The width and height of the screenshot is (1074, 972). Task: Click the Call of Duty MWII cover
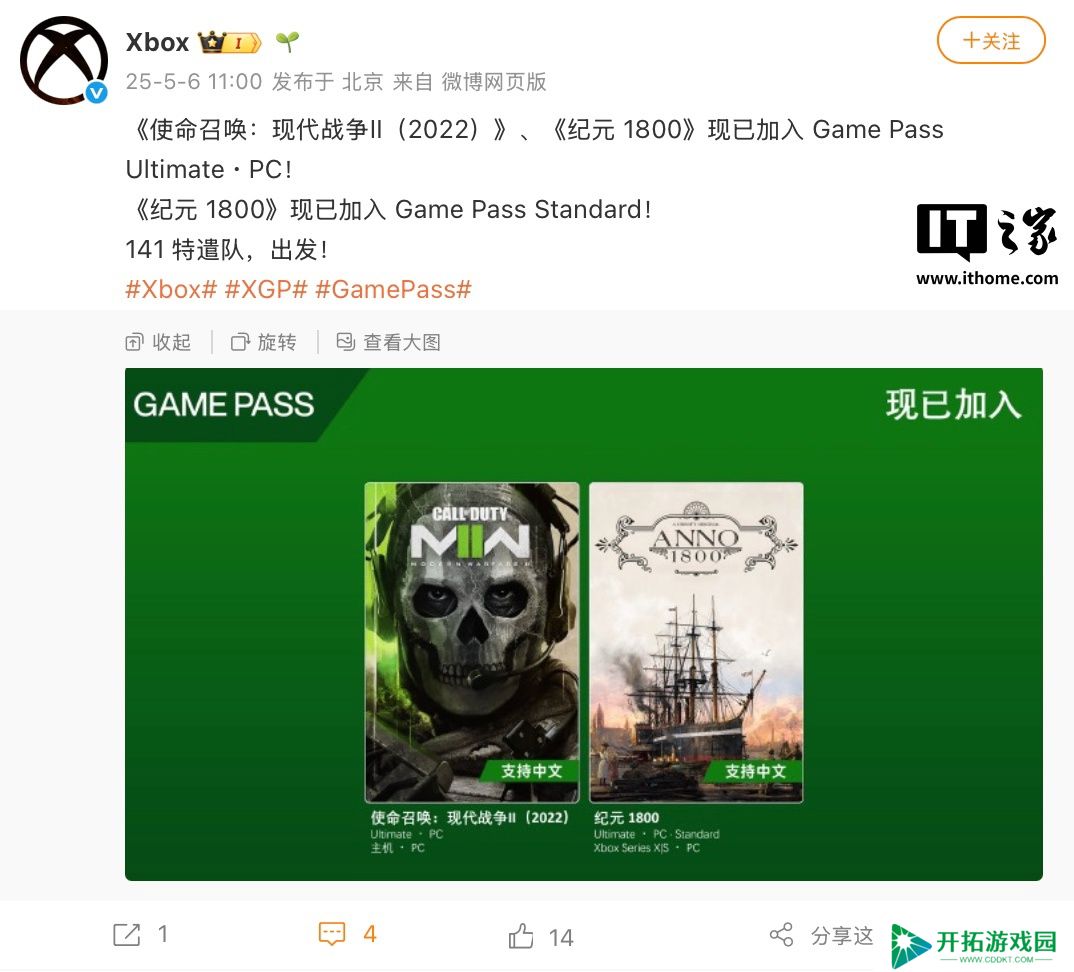(472, 642)
